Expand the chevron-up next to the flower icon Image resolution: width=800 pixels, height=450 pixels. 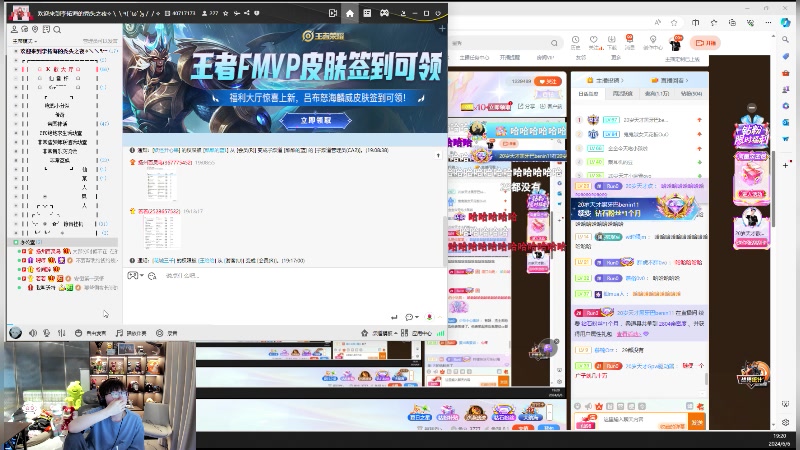(x=439, y=317)
